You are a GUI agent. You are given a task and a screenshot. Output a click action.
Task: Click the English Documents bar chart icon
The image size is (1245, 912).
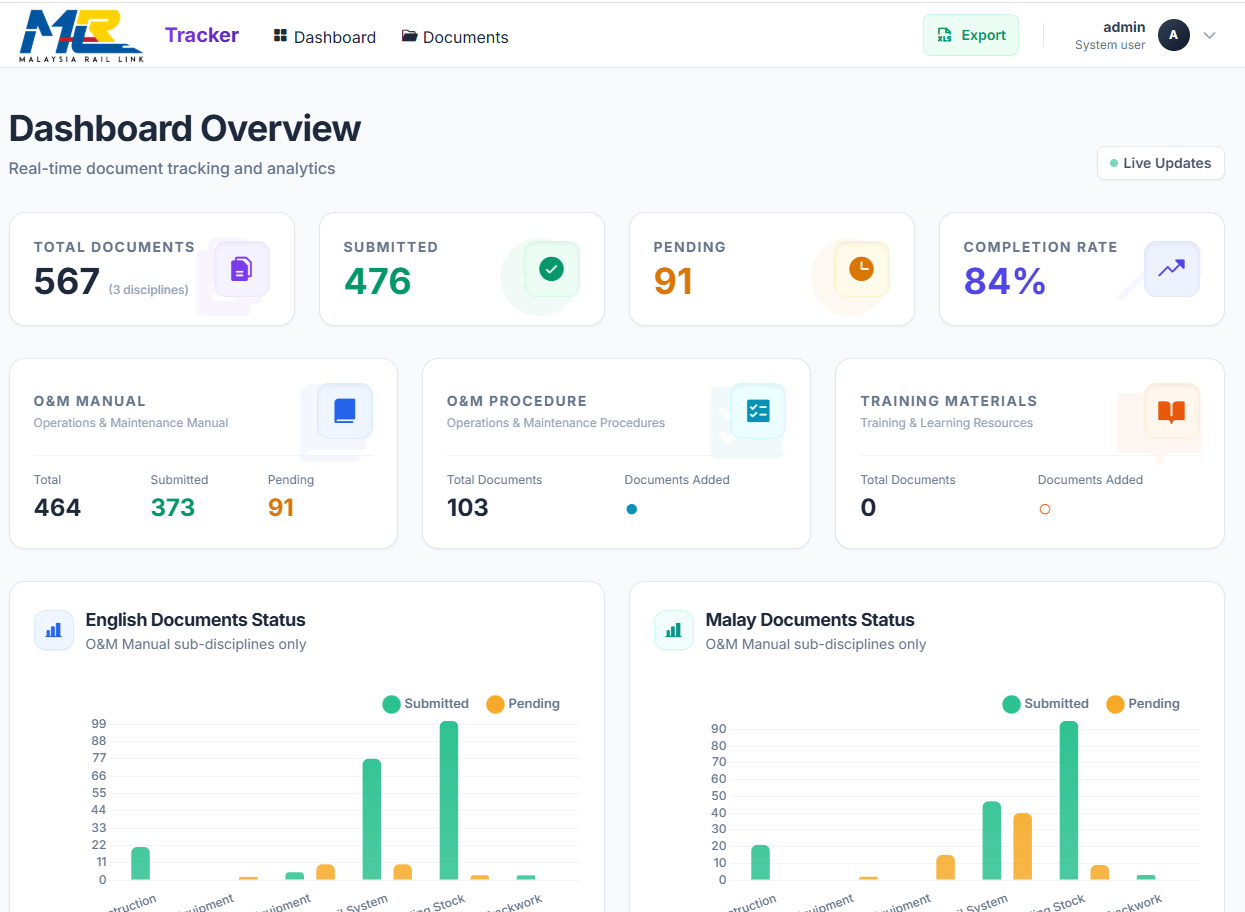54,631
